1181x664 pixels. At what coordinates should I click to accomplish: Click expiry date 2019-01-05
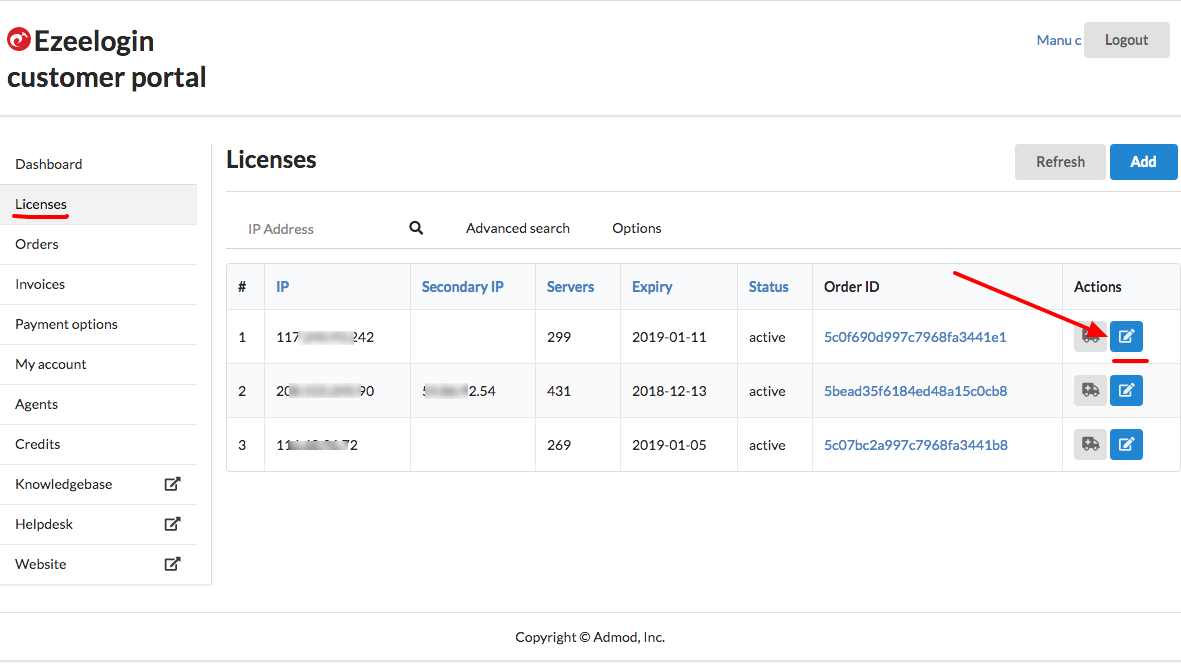pos(669,446)
